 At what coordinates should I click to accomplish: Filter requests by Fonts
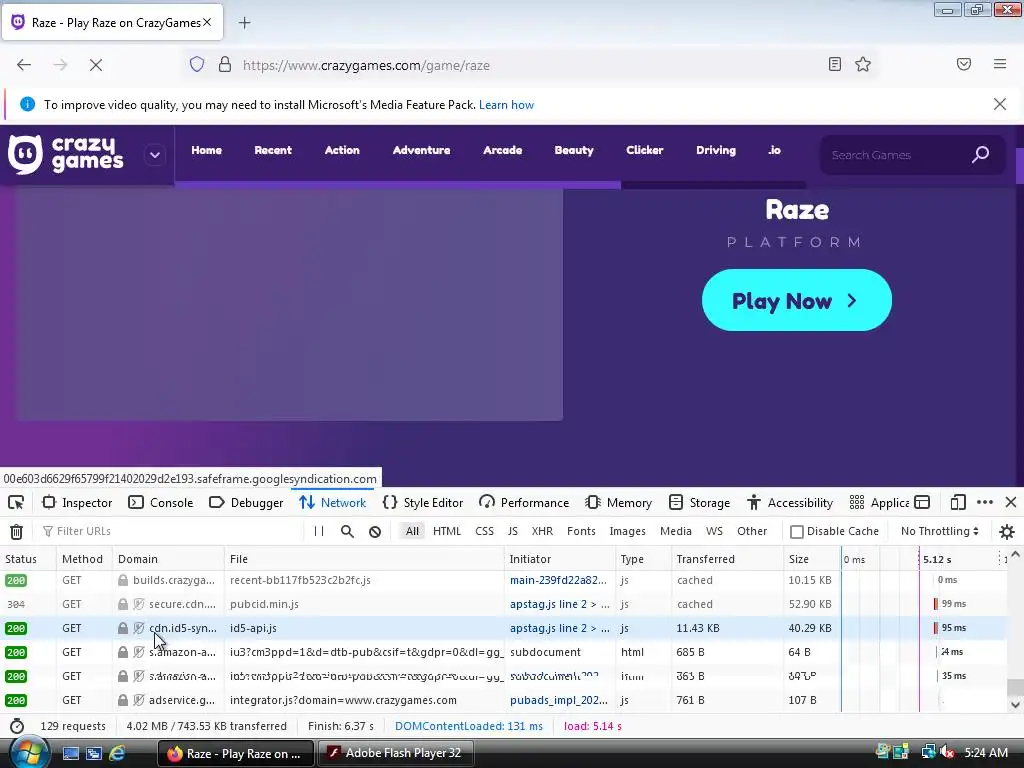pyautogui.click(x=581, y=531)
